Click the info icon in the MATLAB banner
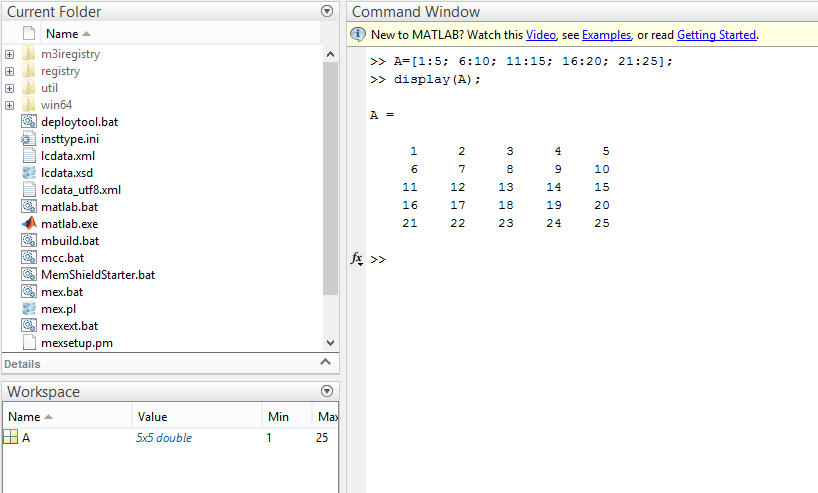Image resolution: width=818 pixels, height=493 pixels. pos(357,34)
